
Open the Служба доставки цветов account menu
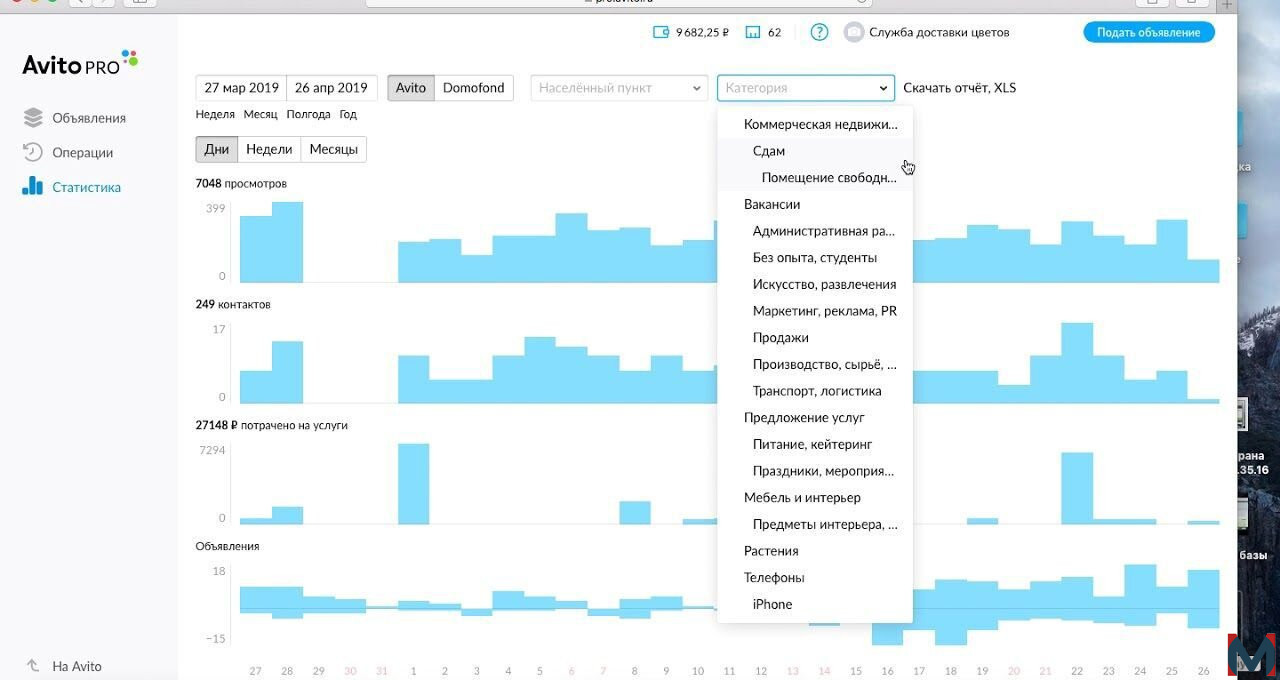[927, 32]
